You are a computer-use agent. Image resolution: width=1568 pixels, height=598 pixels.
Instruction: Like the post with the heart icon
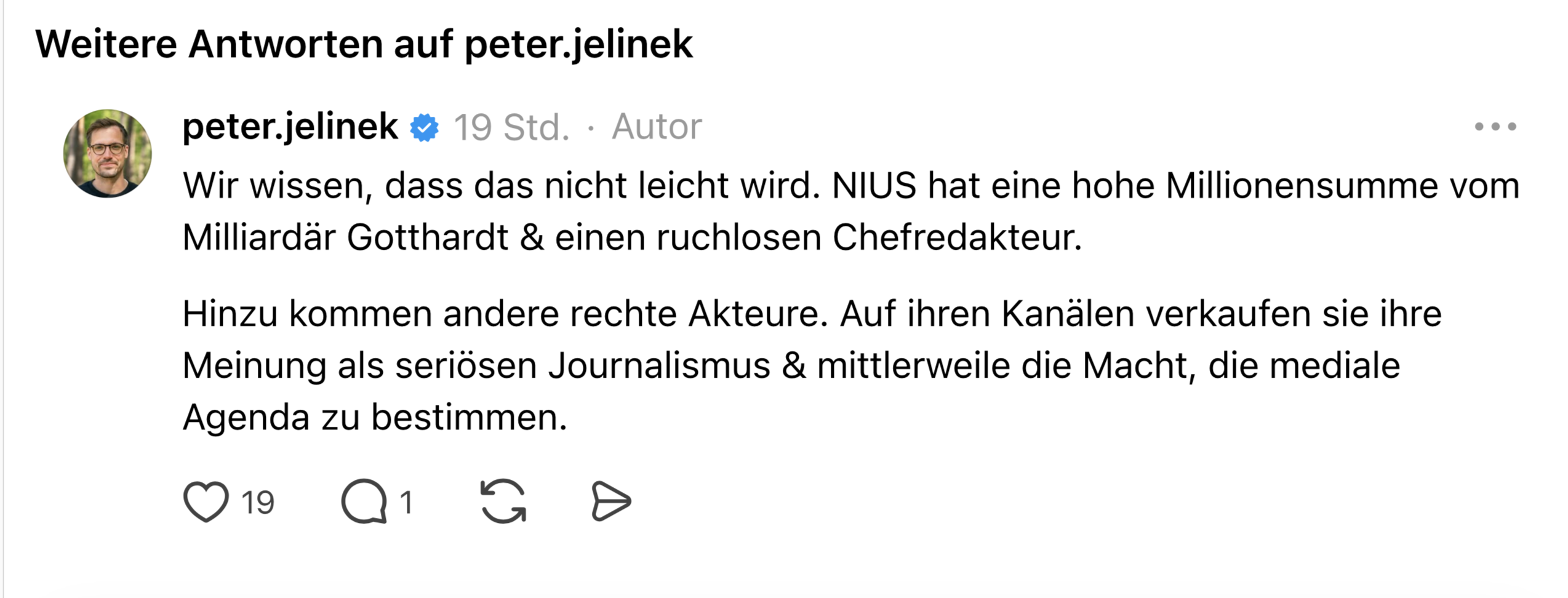(206, 501)
